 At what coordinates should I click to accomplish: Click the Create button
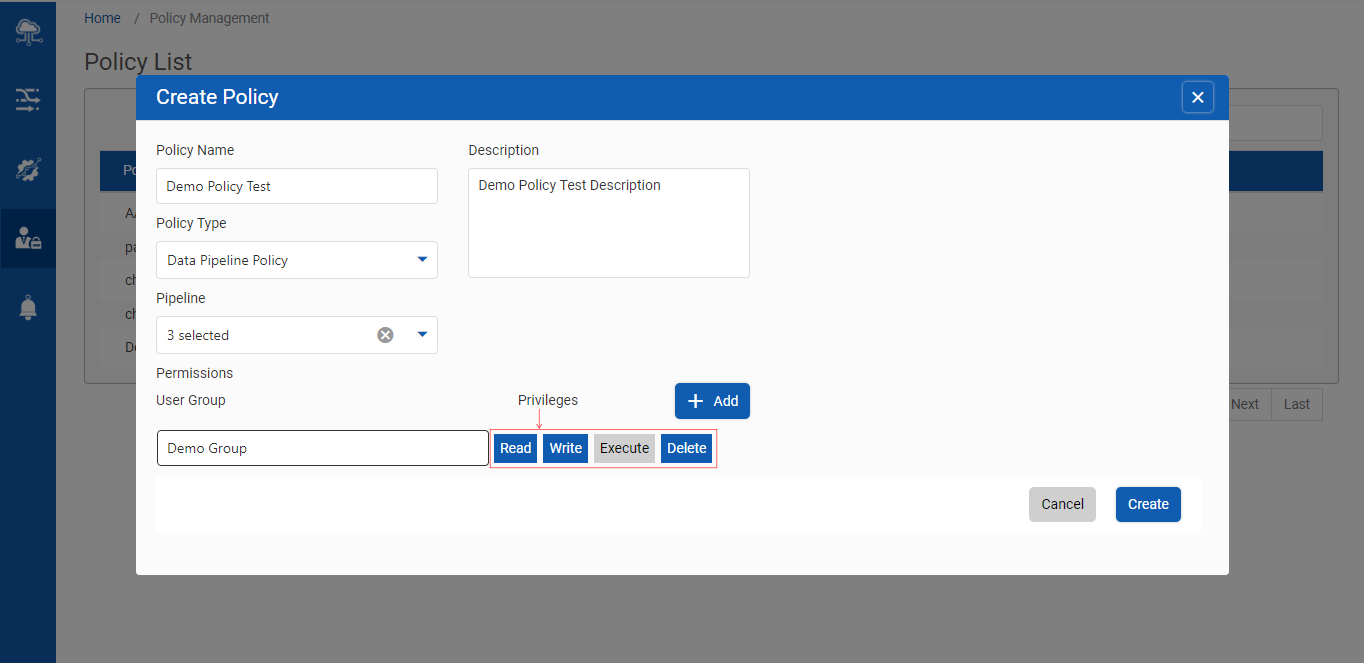click(1148, 504)
